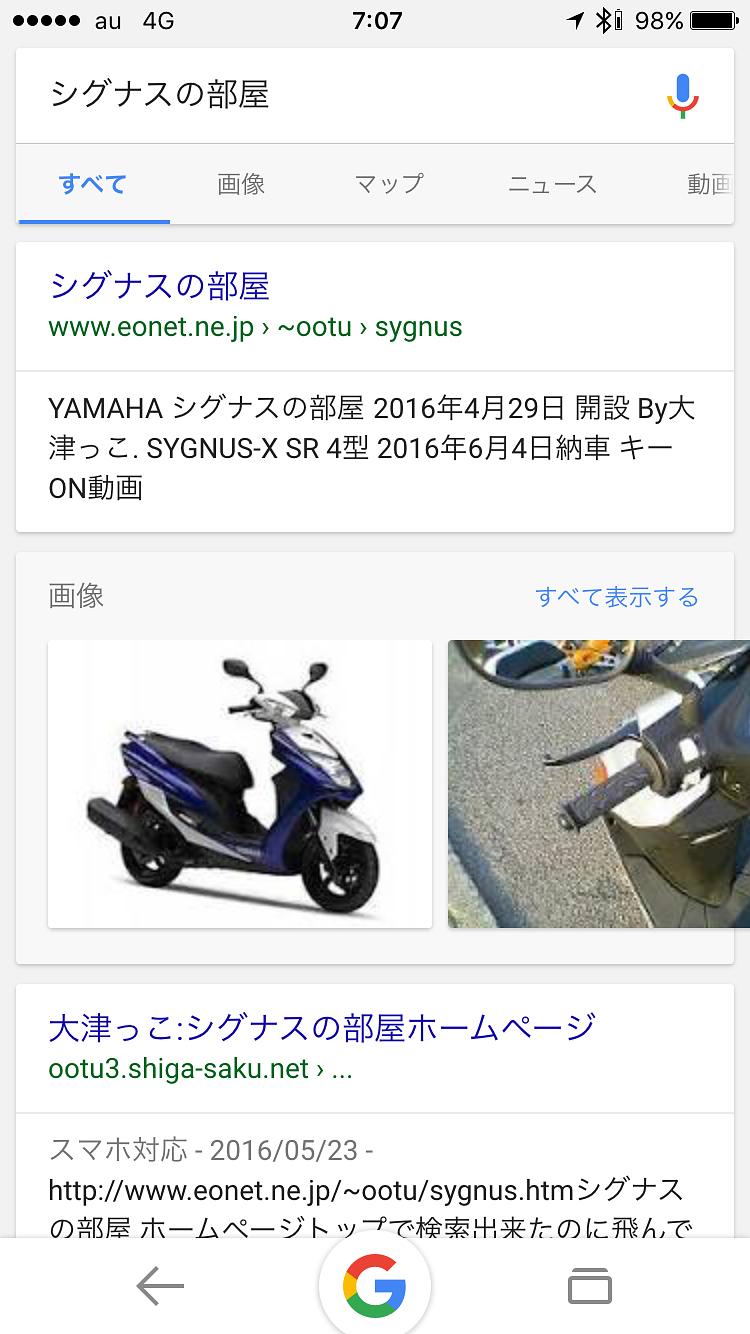Tap the Bluetooth status icon
The image size is (750, 1334).
click(604, 21)
